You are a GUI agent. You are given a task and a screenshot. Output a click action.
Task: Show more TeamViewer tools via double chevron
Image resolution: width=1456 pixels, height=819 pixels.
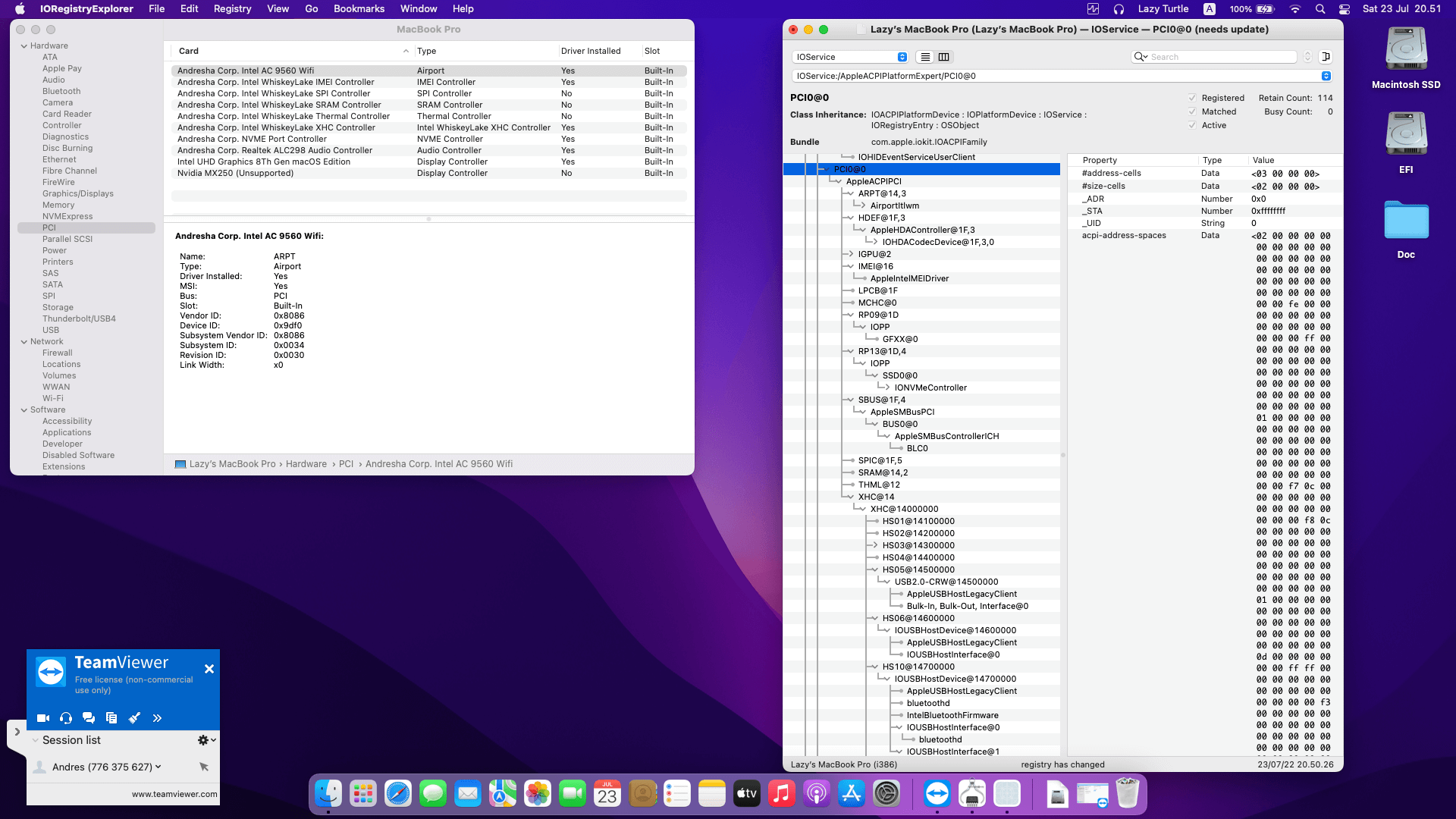point(157,718)
